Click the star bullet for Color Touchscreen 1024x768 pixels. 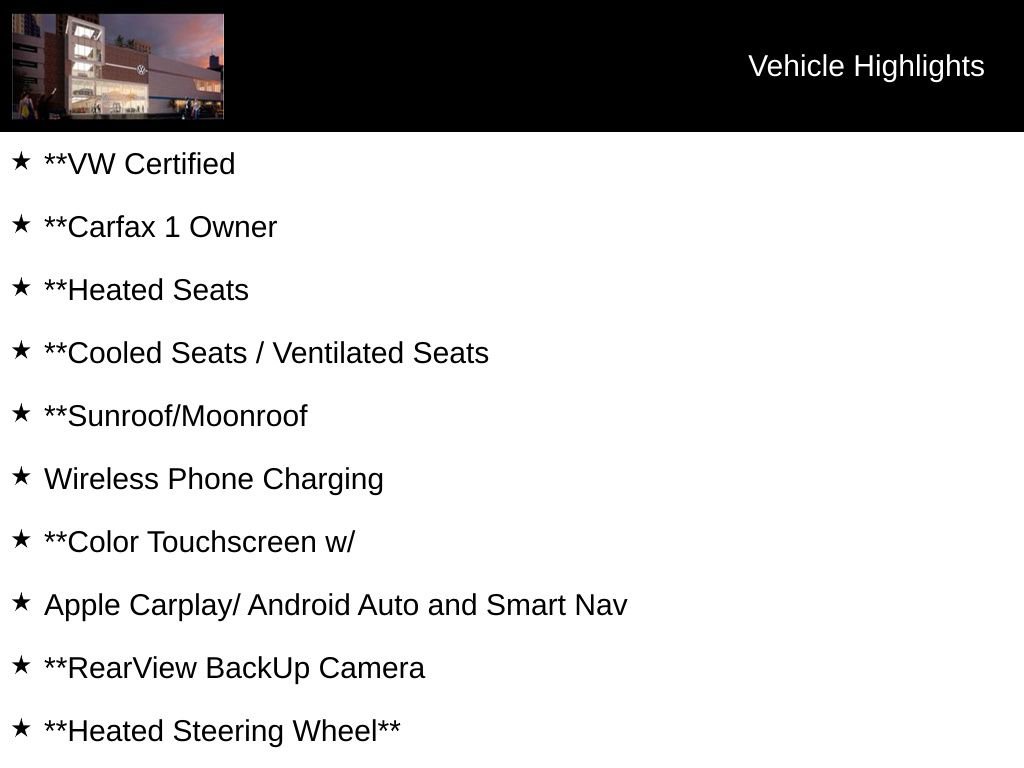click(x=21, y=539)
